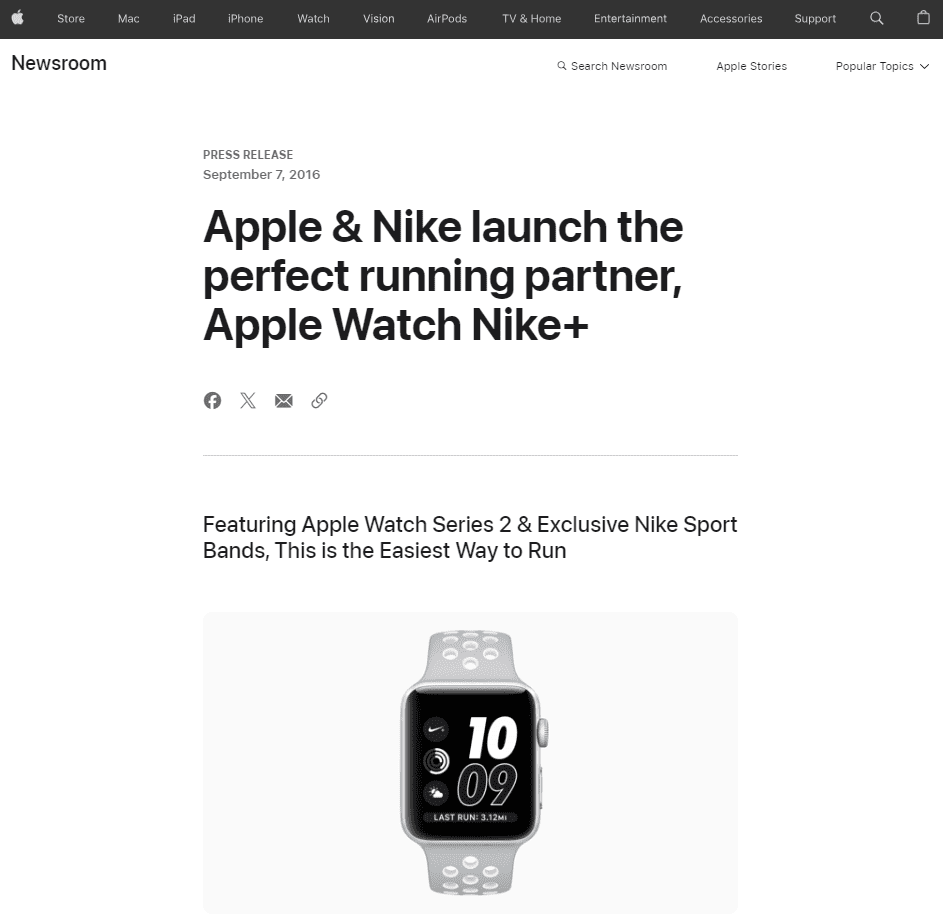Open TV & Home menu
Viewport: 943px width, 915px height.
click(532, 19)
